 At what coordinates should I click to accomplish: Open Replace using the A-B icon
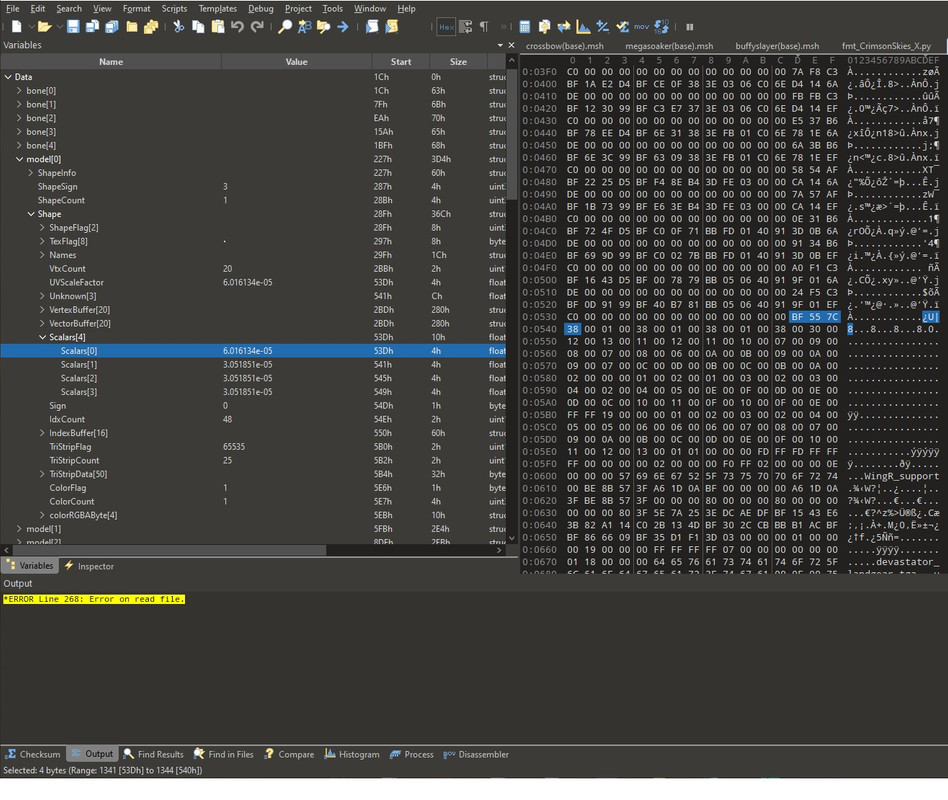[x=304, y=27]
